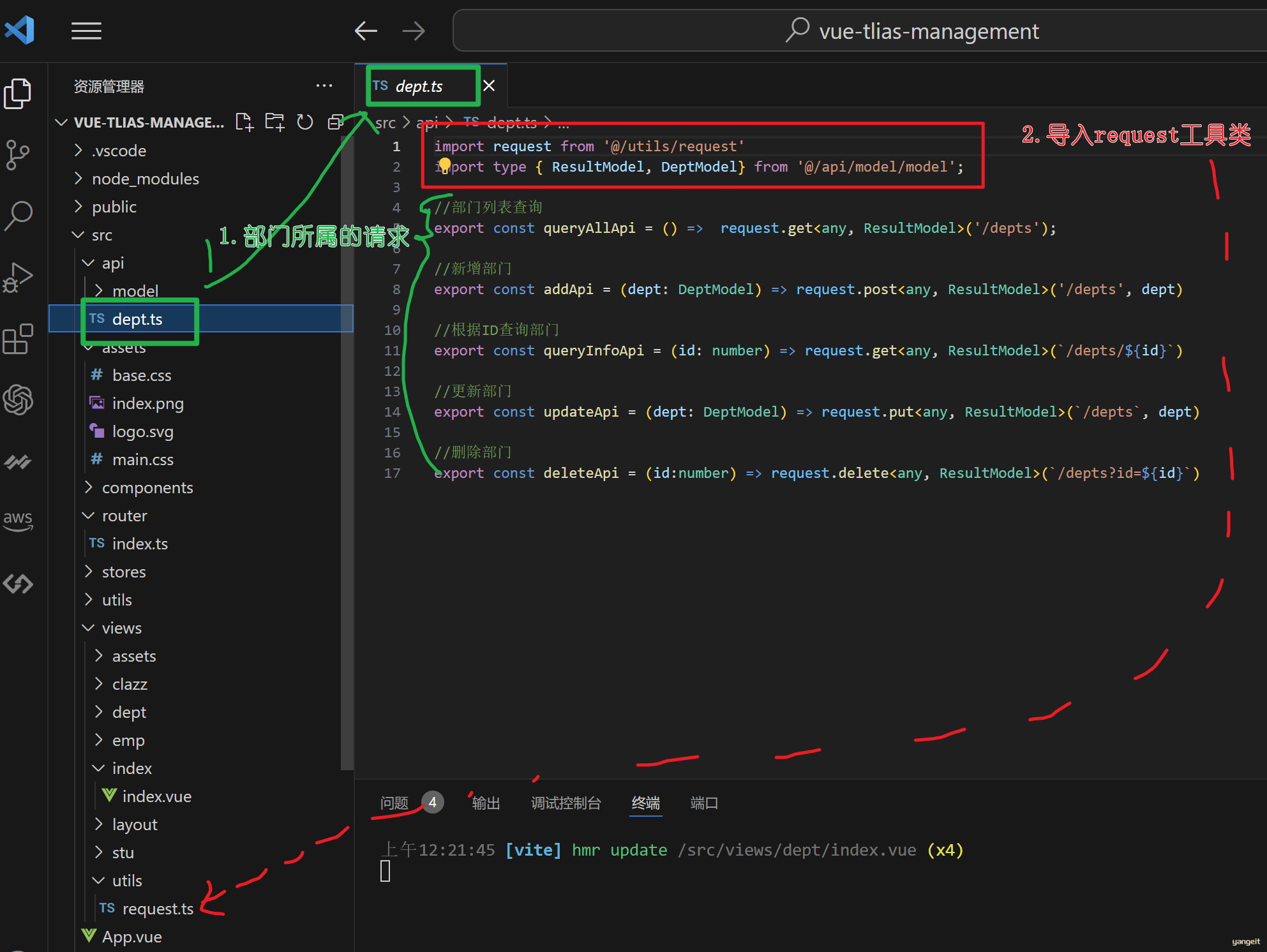1267x952 pixels.
Task: Open the code-brackets extension icon in activity bar
Action: tap(18, 583)
